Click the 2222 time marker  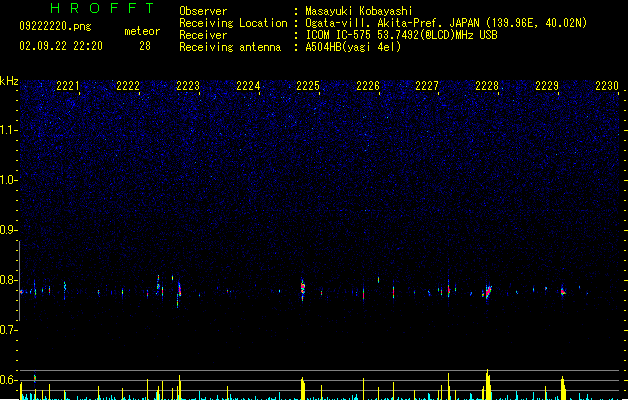coord(128,86)
